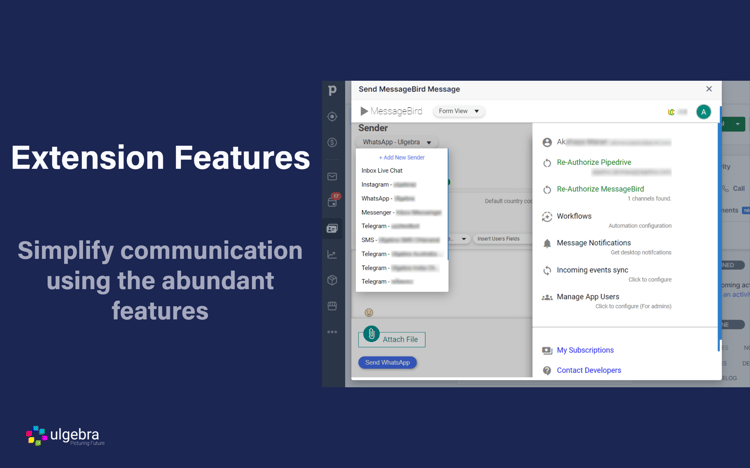Viewport: 750px width, 468px height.
Task: Open the Form View dropdown
Action: coord(459,111)
